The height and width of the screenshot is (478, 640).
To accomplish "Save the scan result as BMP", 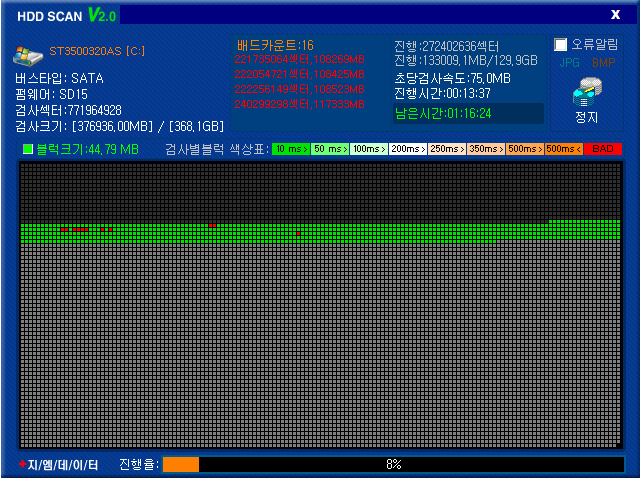I will (x=603, y=62).
